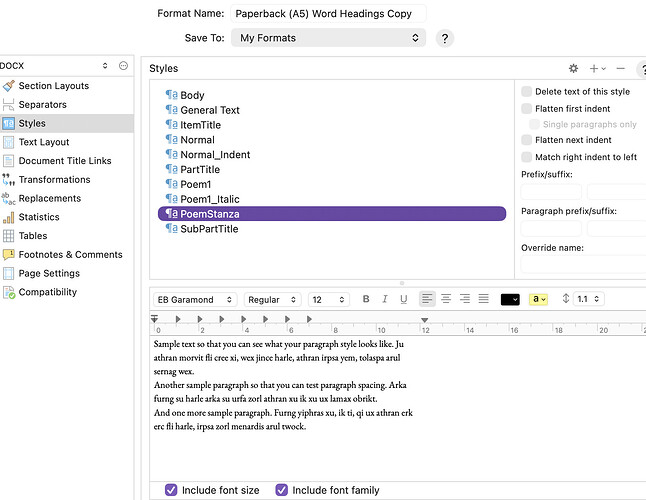
Task: Open black text color swatch
Action: (510, 299)
